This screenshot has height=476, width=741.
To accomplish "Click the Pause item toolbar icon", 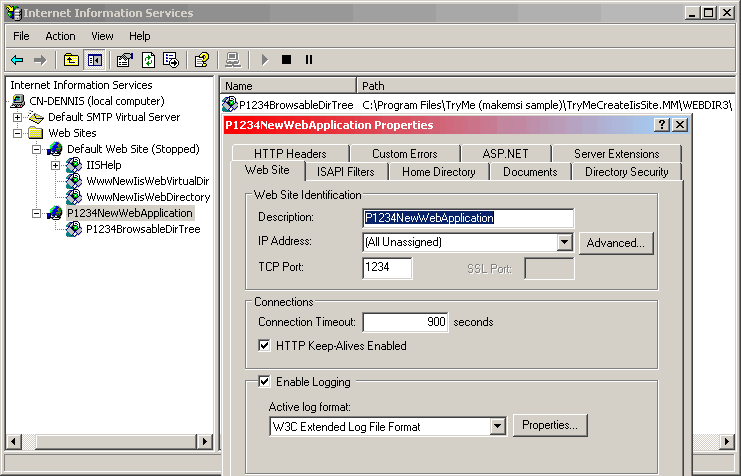I will tap(309, 60).
